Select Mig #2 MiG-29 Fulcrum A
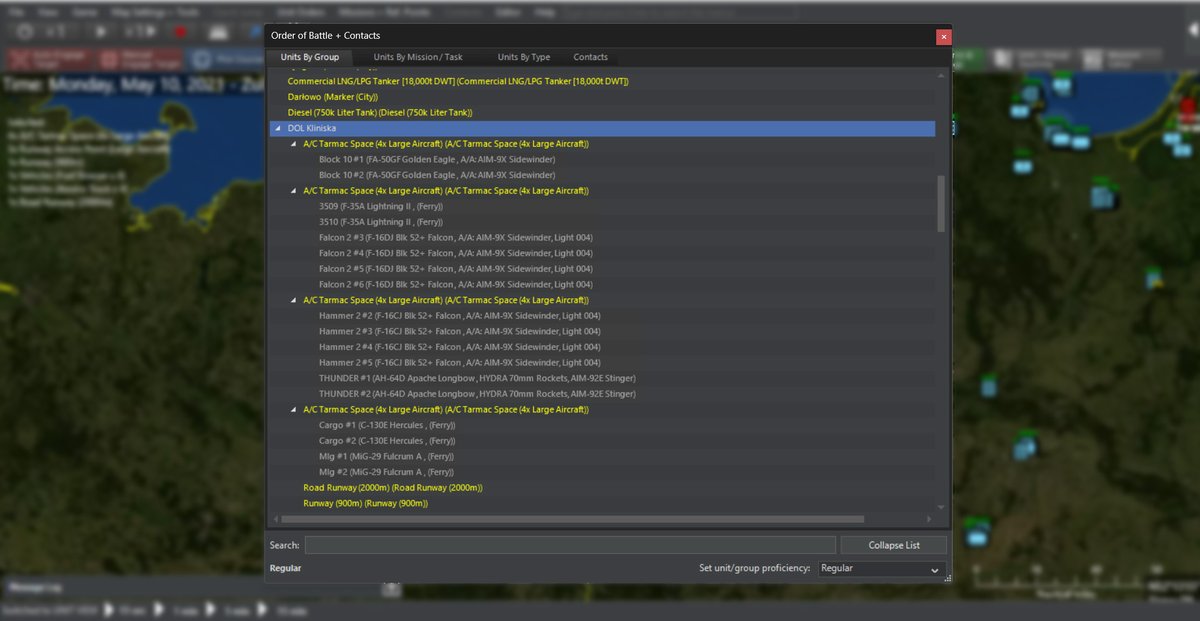This screenshot has height=621, width=1200. (x=602, y=472)
